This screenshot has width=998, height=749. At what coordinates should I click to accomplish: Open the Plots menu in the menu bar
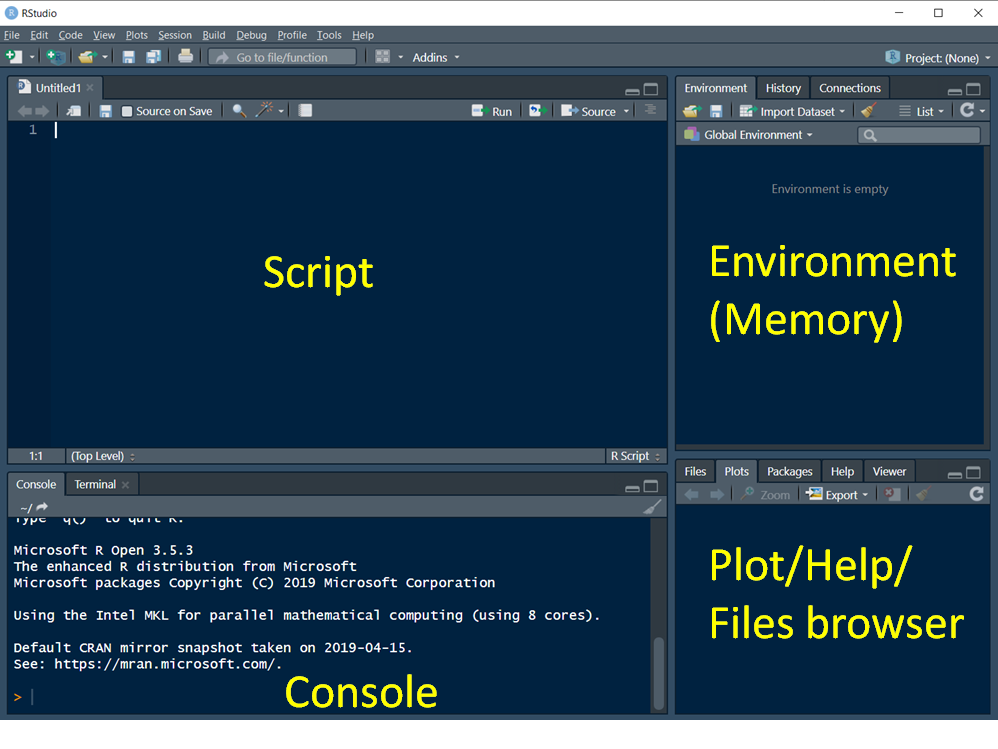click(x=136, y=35)
